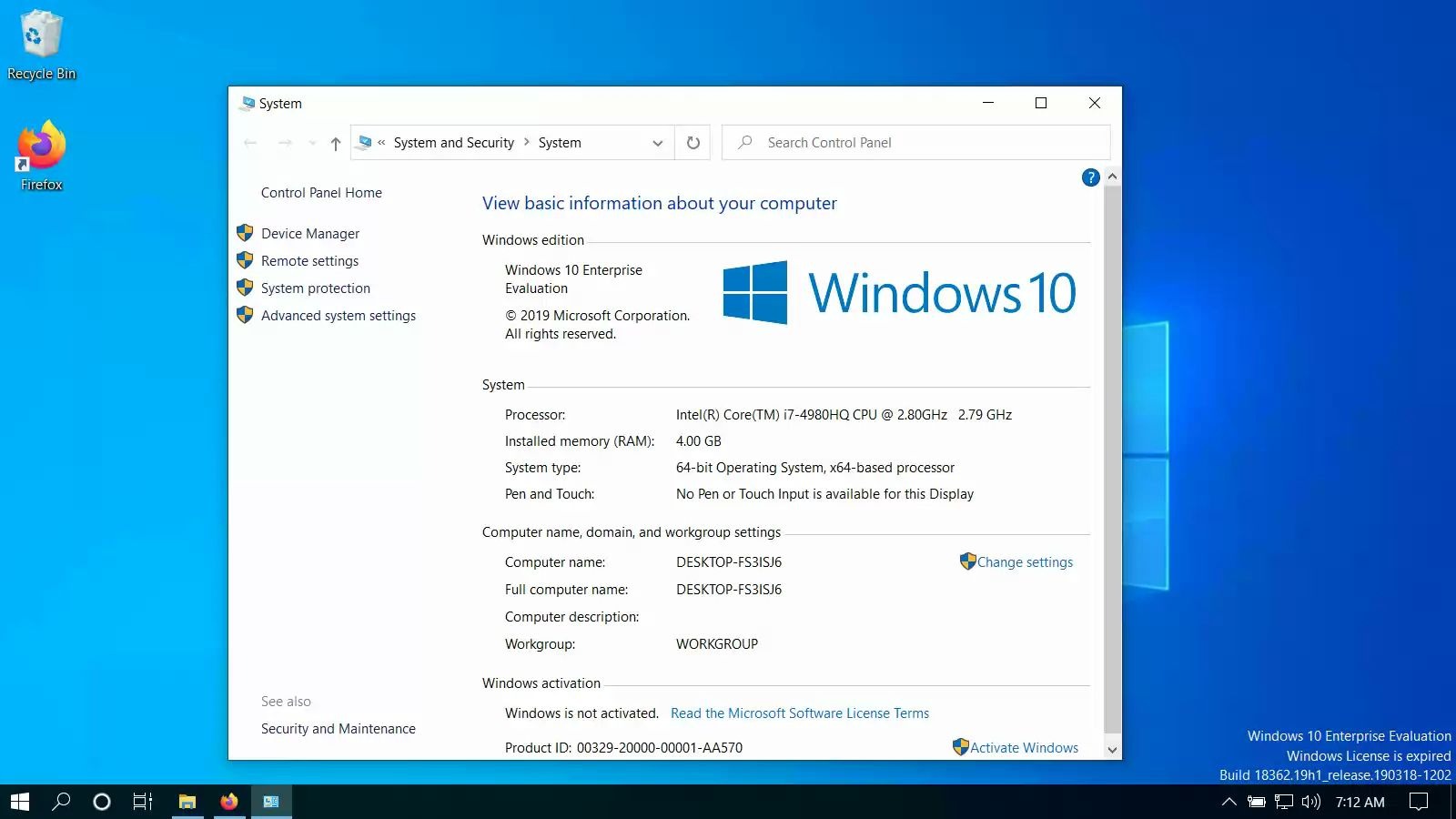Open File Explorer from the taskbar

187,802
